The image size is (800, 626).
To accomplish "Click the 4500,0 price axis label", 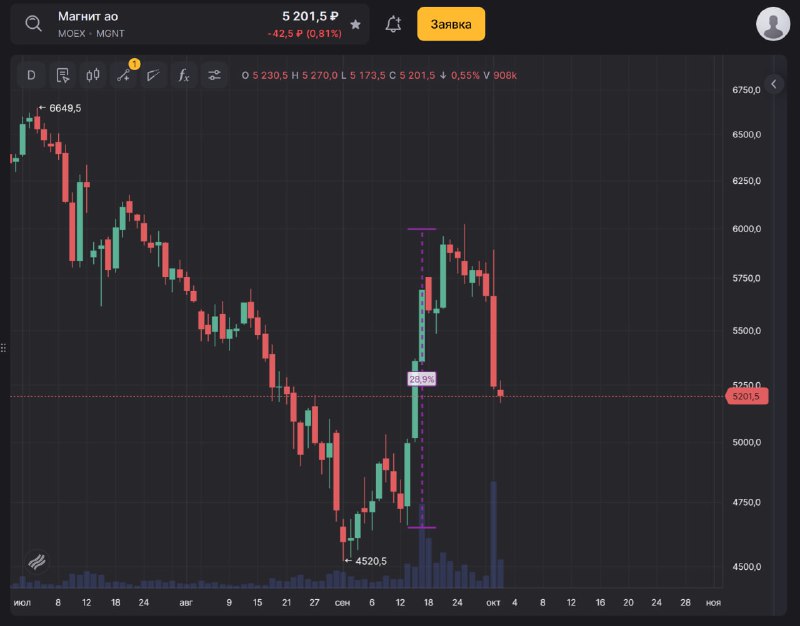I will (746, 566).
